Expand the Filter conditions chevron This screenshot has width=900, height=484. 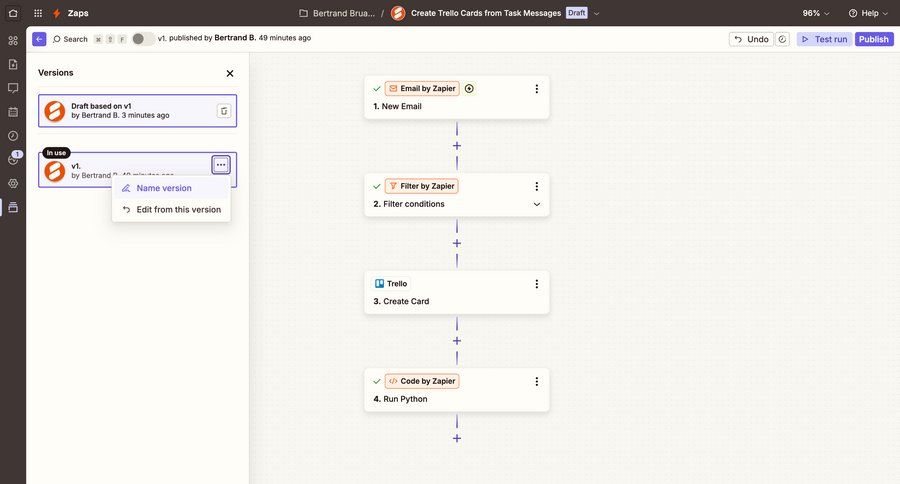tap(537, 204)
